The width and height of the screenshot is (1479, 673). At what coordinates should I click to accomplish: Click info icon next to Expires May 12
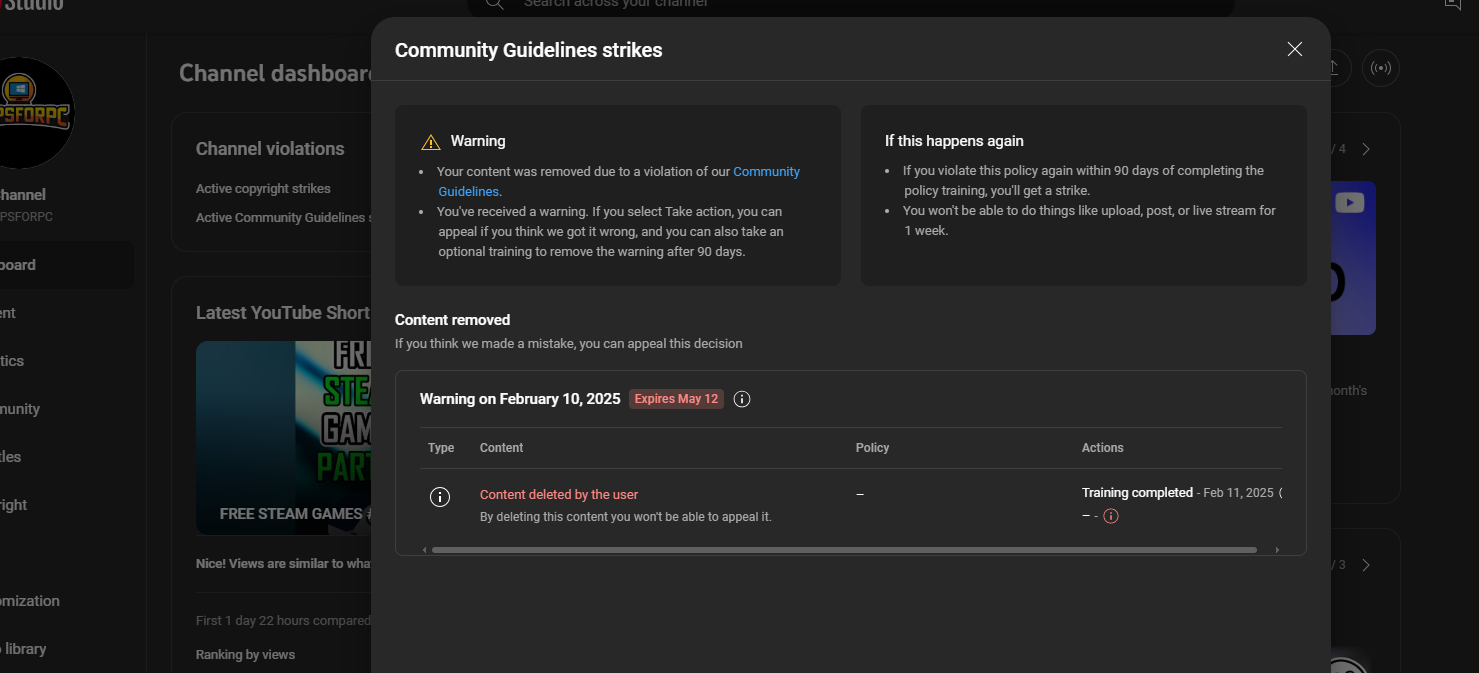pyautogui.click(x=742, y=399)
